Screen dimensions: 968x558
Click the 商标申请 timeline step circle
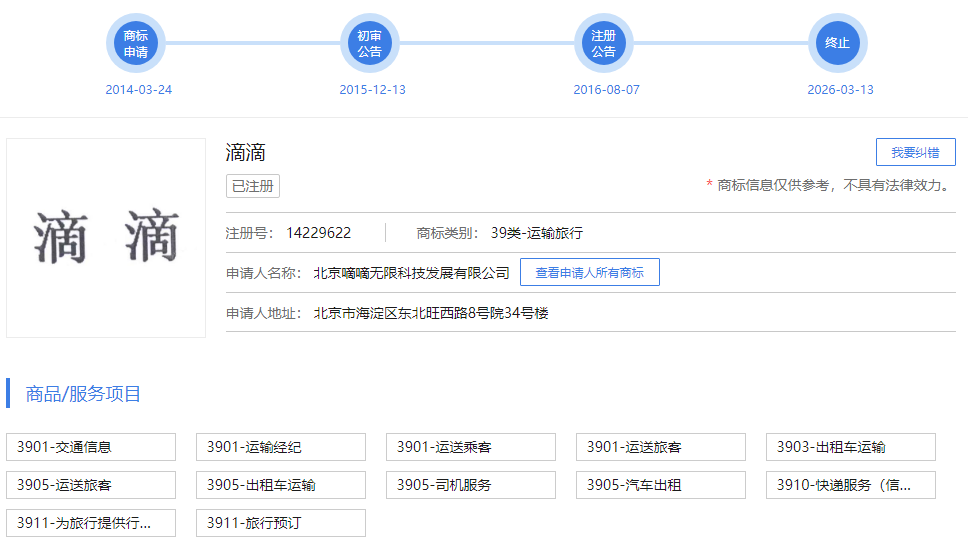tap(136, 43)
